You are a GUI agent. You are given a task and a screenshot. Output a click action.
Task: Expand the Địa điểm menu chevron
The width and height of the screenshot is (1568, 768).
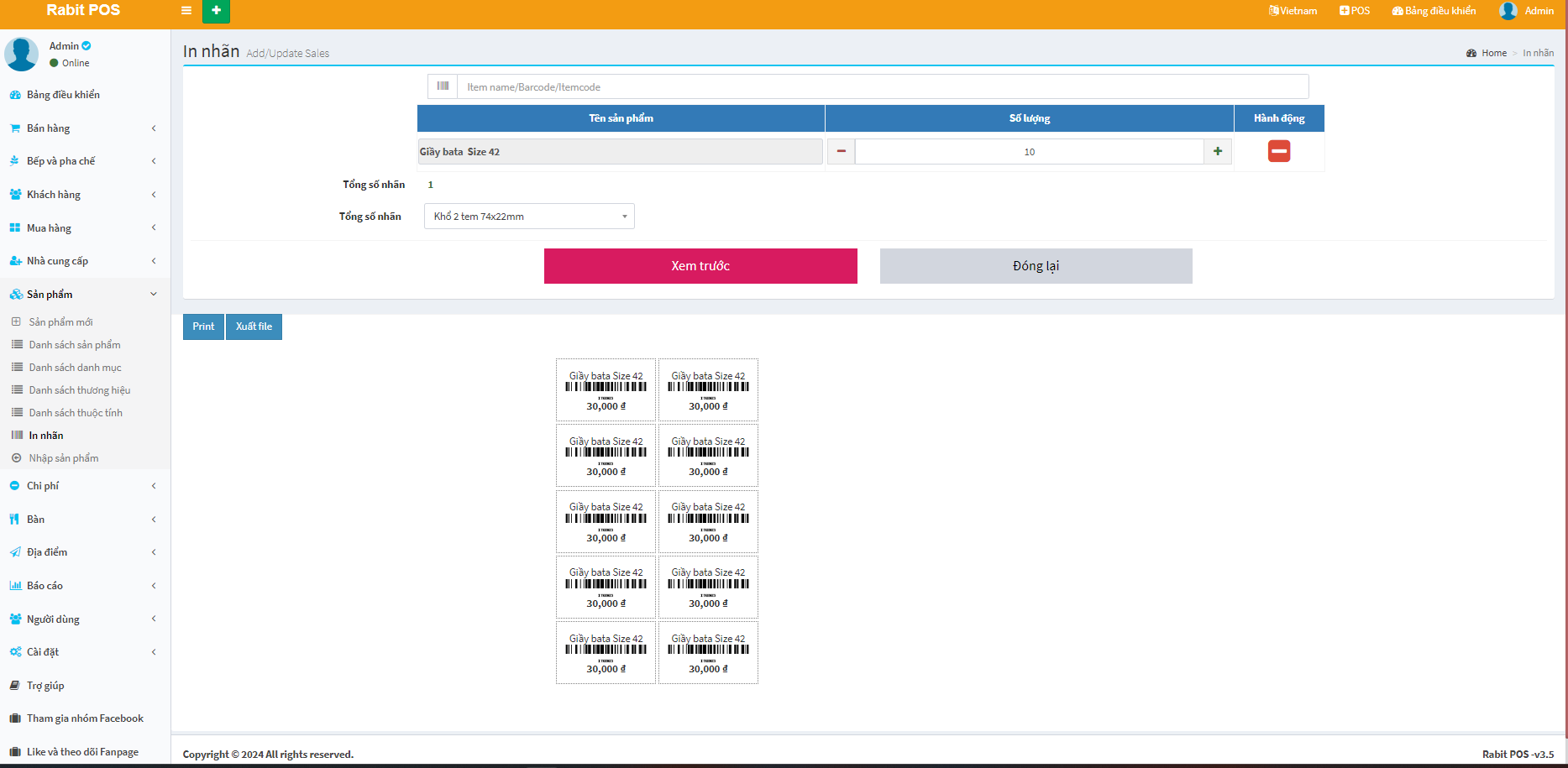pos(154,552)
